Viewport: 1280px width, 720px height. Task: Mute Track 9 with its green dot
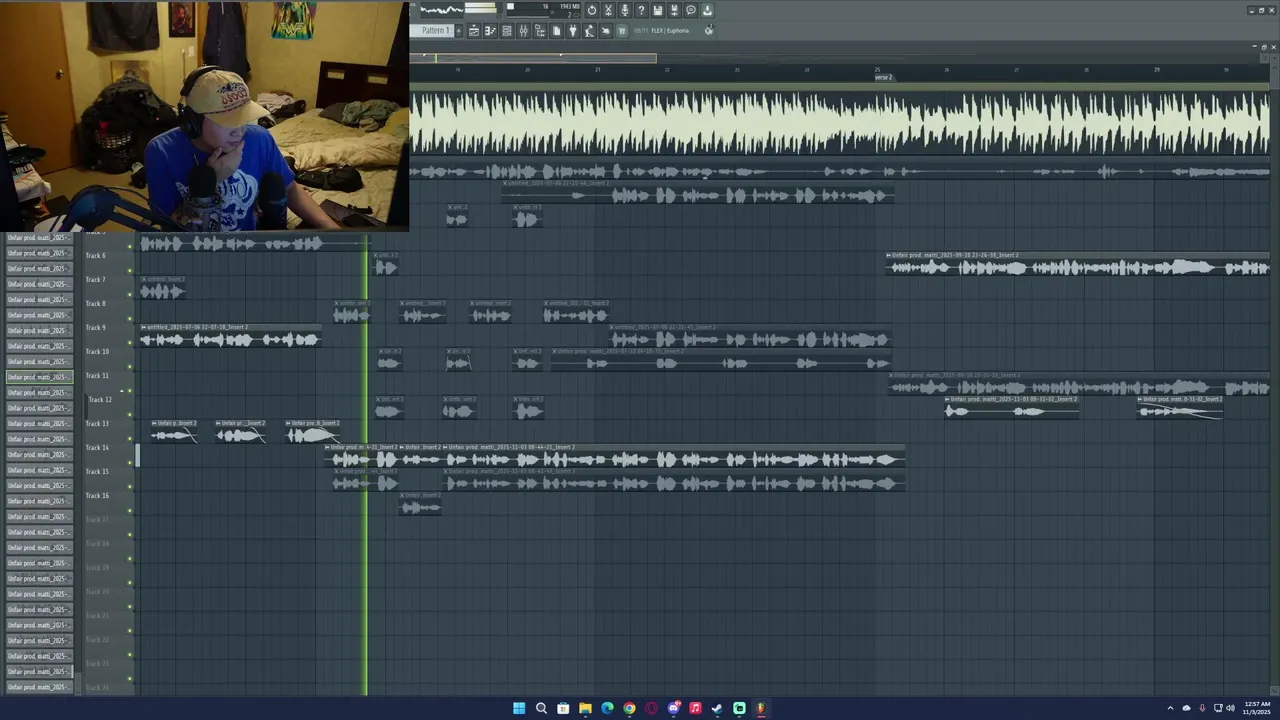coord(130,342)
